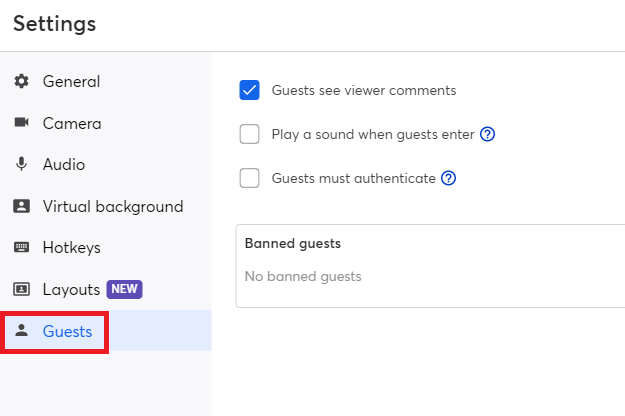Click help icon beside Guests must authenticate
This screenshot has width=625, height=416.
click(449, 179)
